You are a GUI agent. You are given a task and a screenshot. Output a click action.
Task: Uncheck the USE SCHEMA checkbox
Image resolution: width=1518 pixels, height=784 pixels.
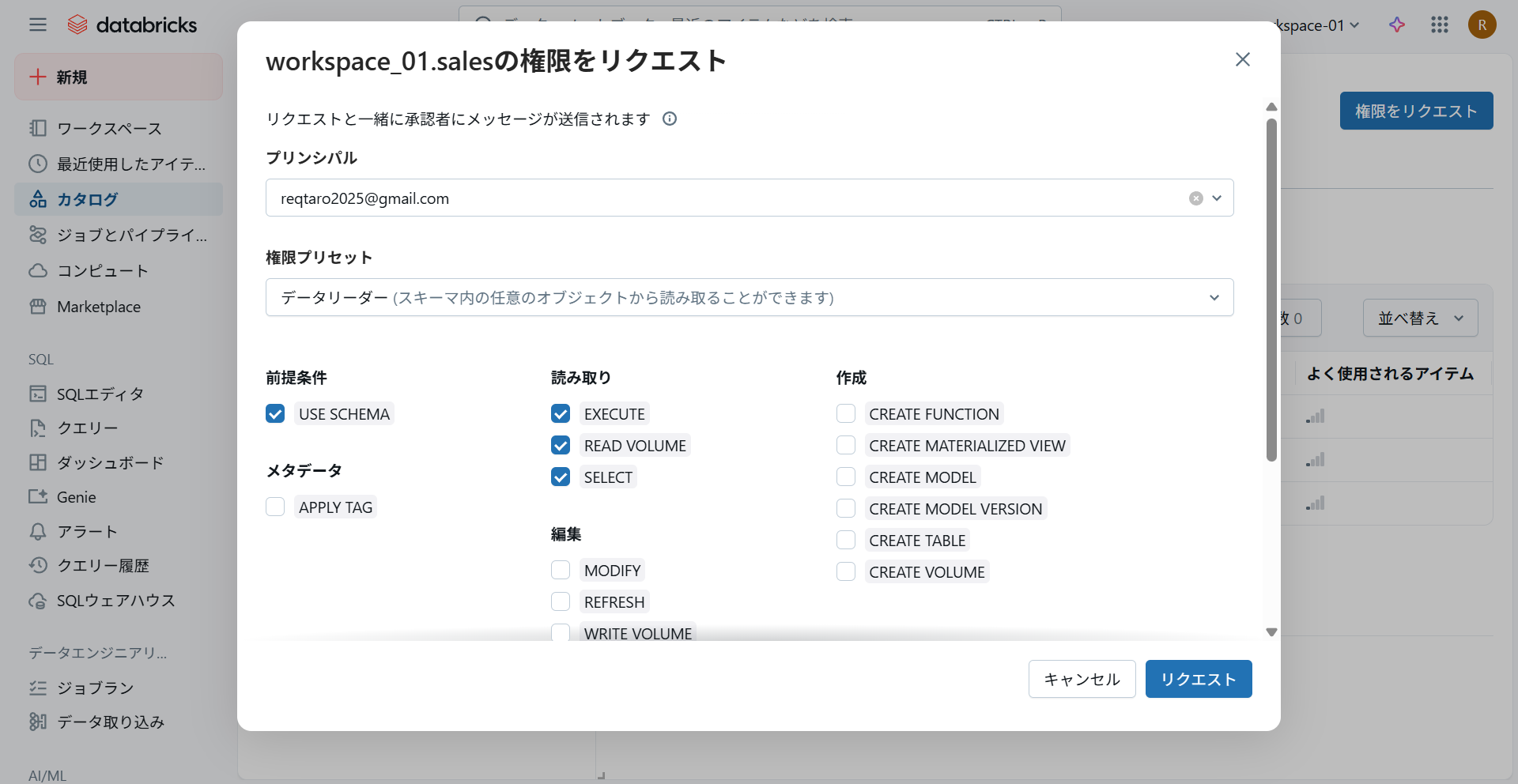coord(275,414)
